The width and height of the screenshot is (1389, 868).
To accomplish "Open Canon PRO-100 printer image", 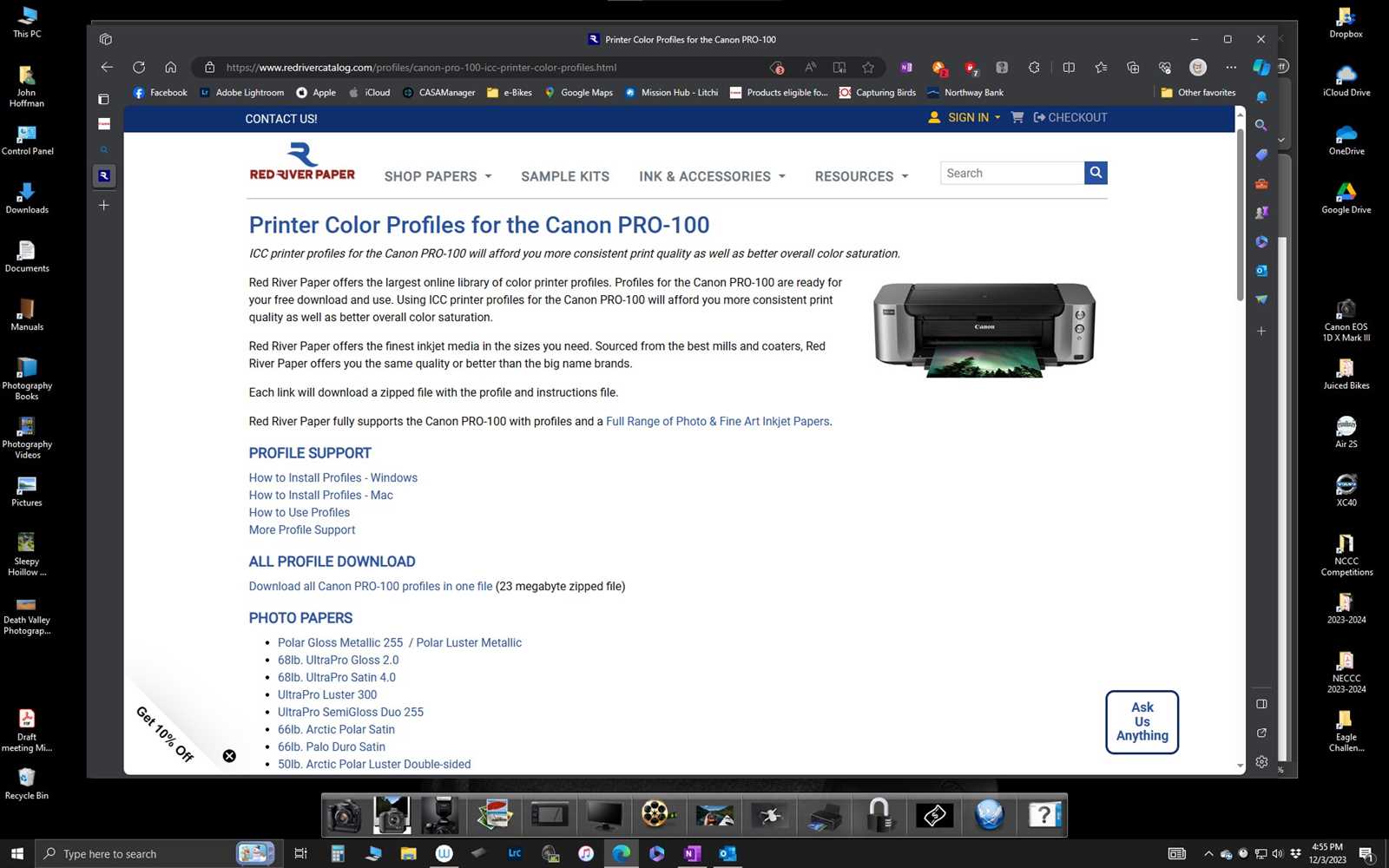I will coord(984,330).
